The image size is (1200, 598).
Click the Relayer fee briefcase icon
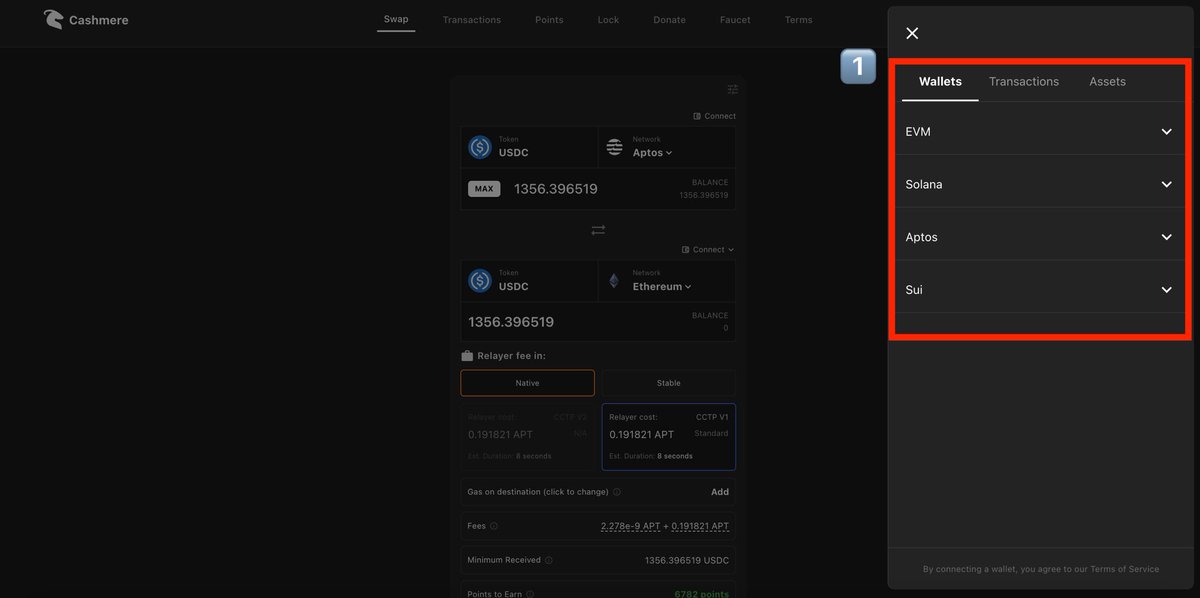[467, 355]
